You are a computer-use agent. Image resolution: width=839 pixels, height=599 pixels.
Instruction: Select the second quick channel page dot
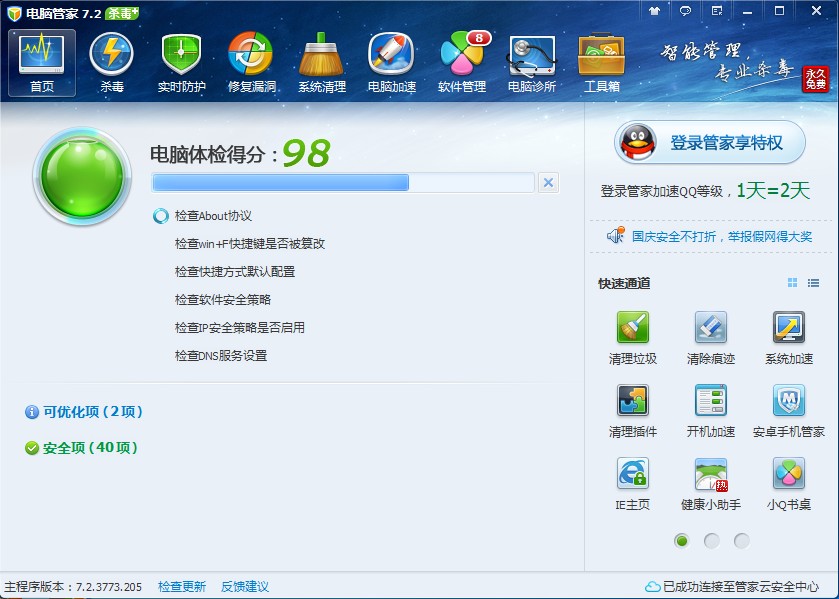tap(712, 541)
